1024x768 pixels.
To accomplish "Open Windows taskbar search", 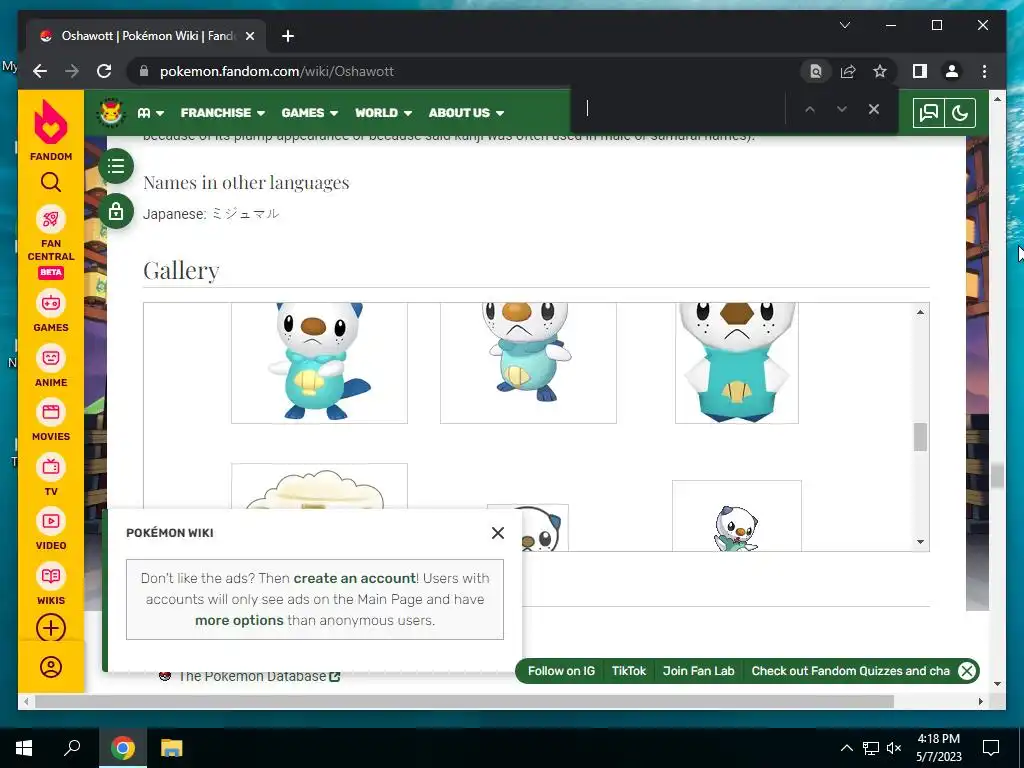I will [72, 748].
